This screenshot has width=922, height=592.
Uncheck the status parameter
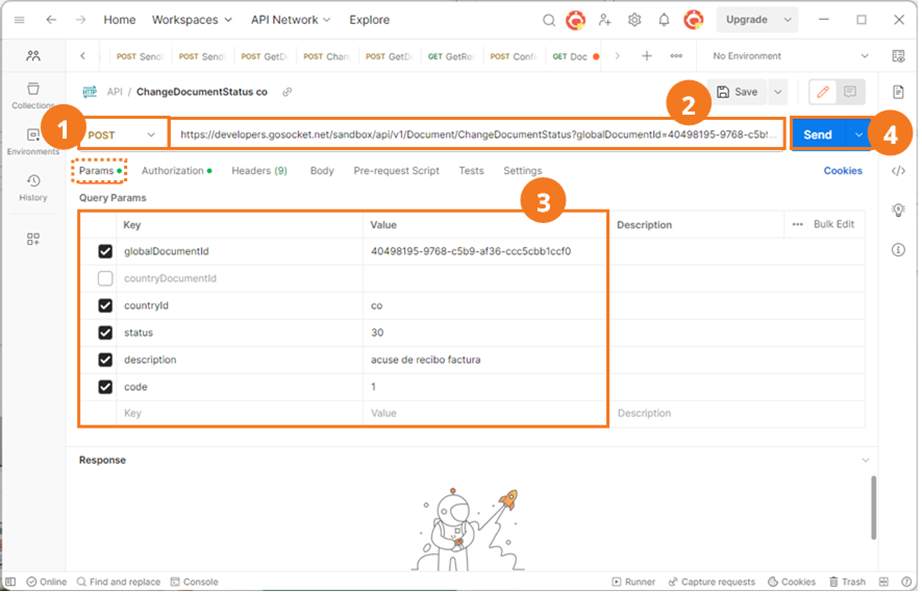[105, 332]
